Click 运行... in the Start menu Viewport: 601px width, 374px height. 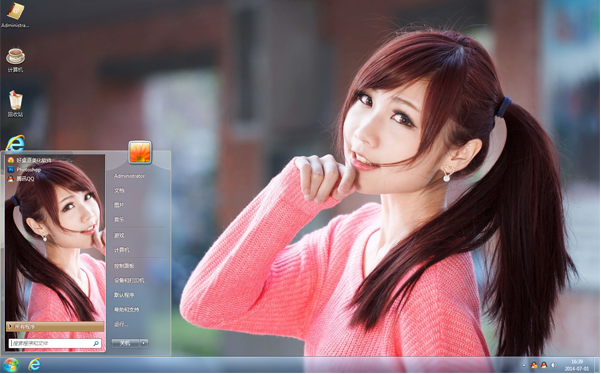121,324
